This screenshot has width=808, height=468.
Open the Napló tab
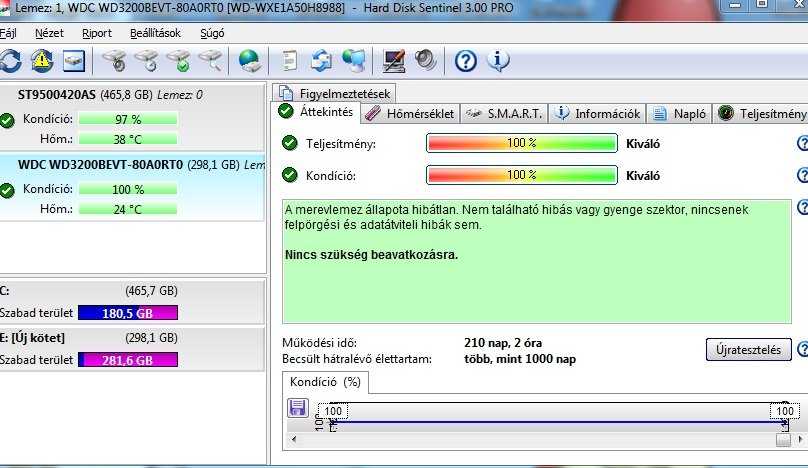(x=679, y=113)
